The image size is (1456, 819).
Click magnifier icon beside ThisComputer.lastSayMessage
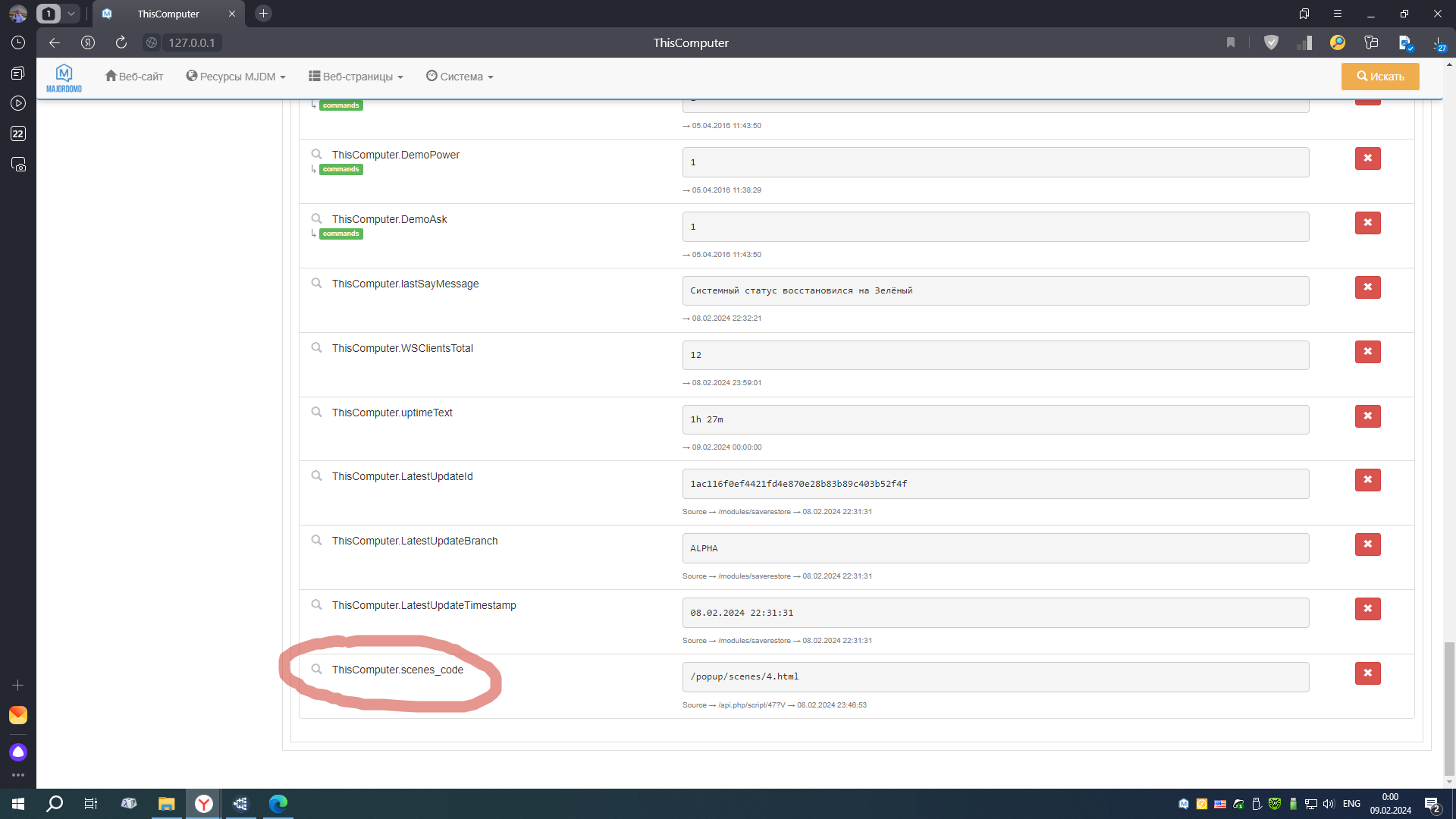[316, 284]
